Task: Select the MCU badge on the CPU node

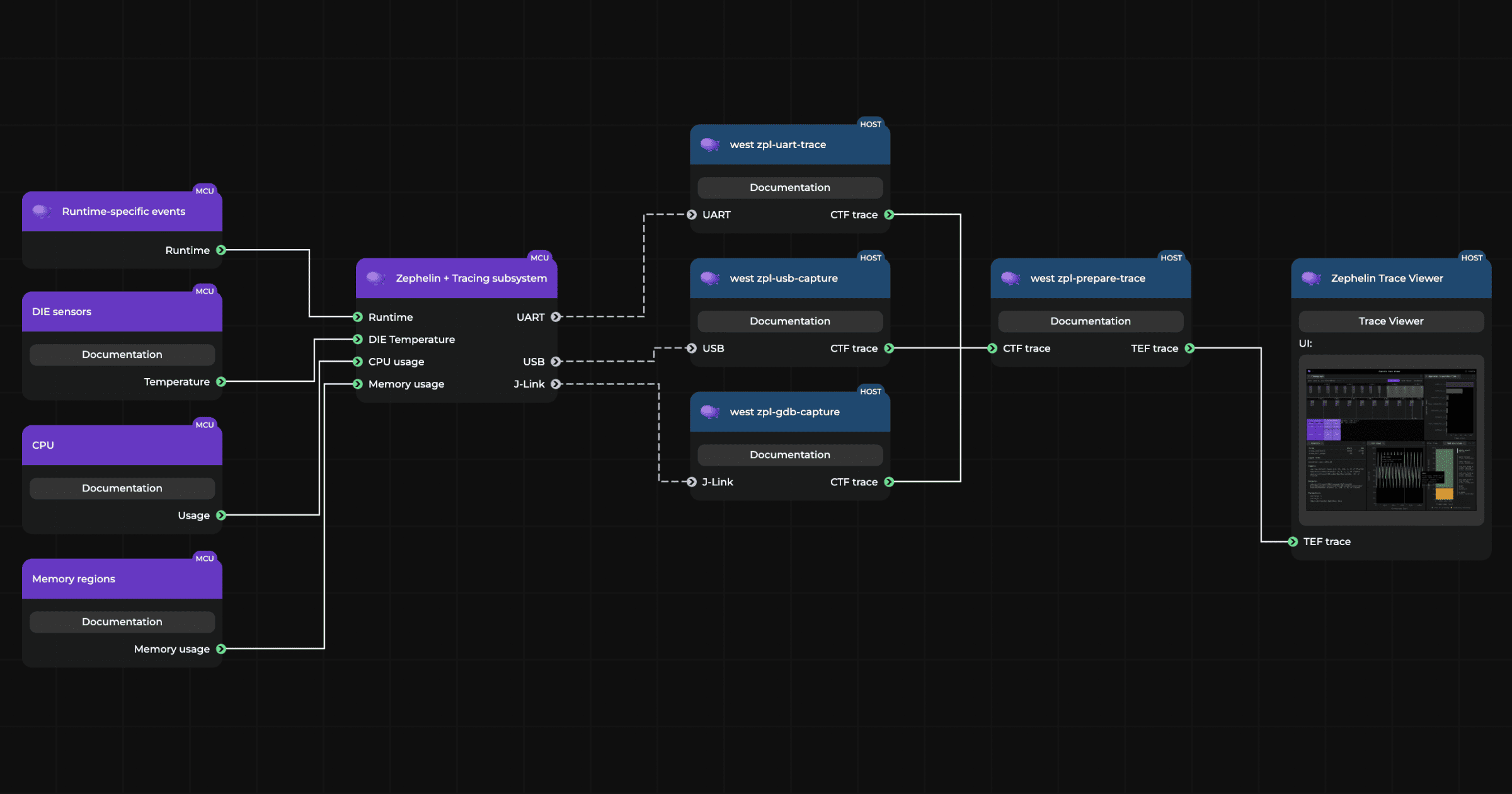Action: pos(205,424)
